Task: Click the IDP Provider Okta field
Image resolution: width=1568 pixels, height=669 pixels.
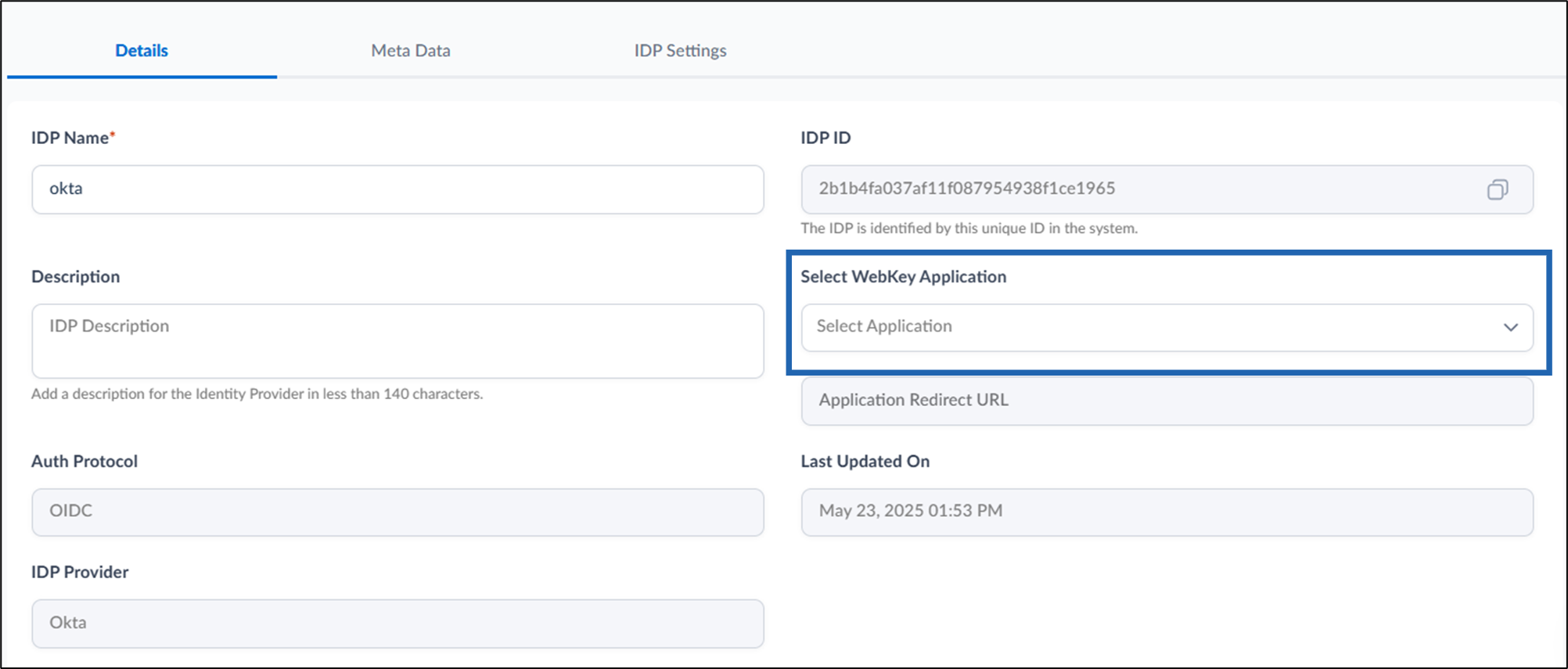Action: pos(397,624)
